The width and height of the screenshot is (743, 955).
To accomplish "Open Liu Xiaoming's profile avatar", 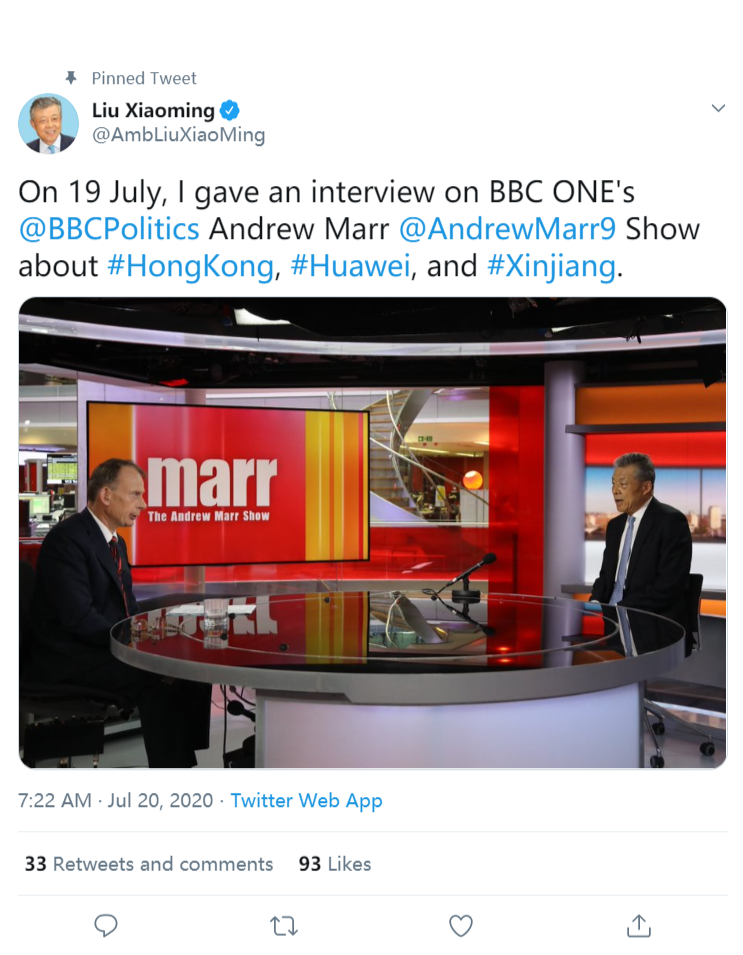I will [48, 123].
